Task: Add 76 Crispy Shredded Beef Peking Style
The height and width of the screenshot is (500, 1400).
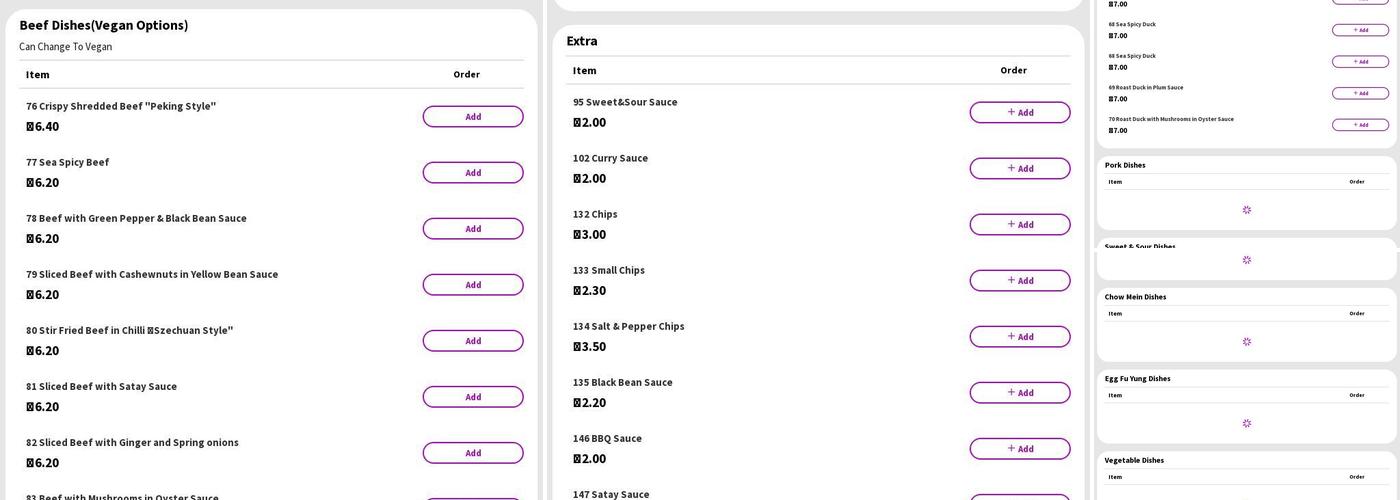Action: click(473, 117)
